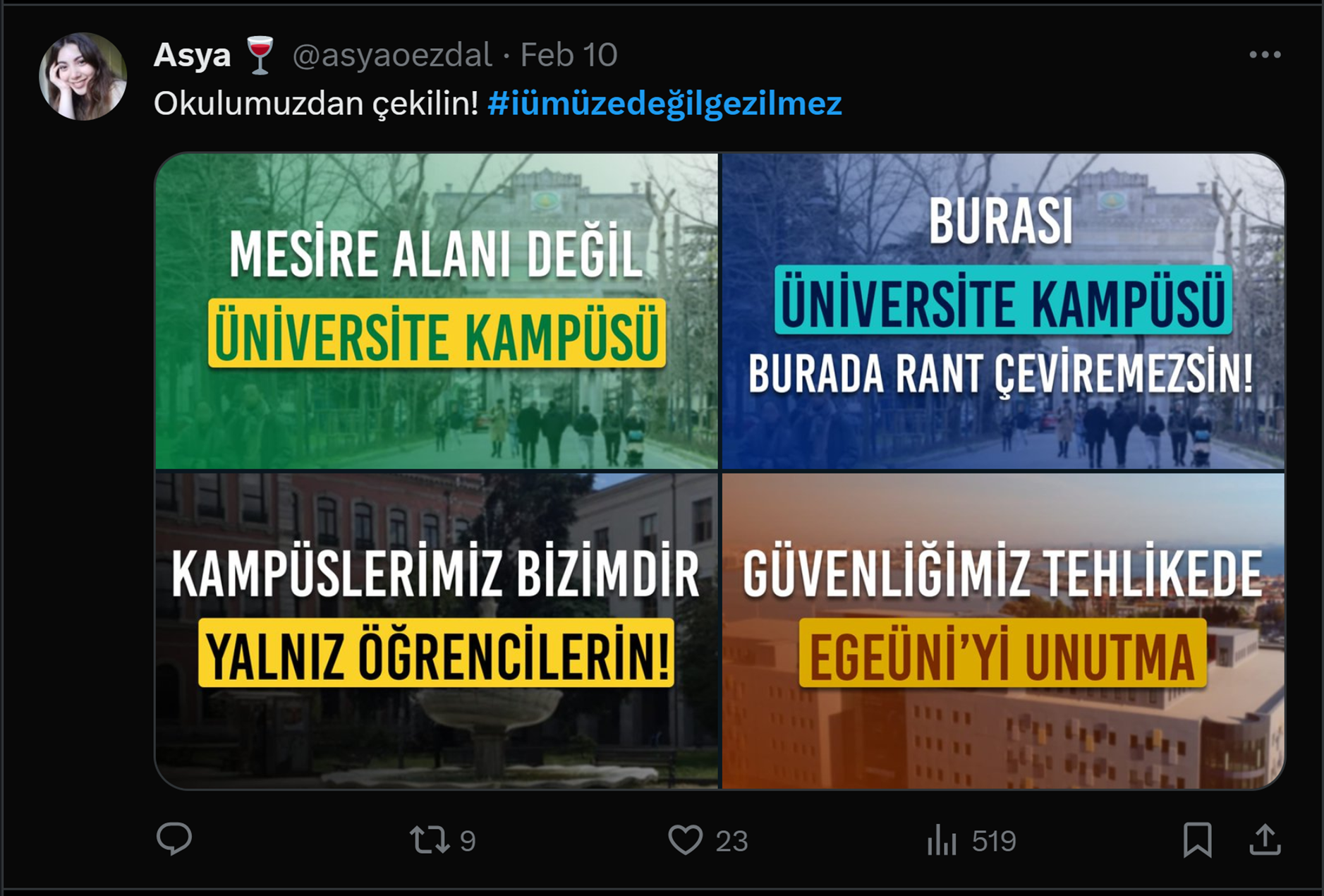Screen dimensions: 1324x896
Task: Repost the tweet using the retweet icon
Action: click(430, 840)
